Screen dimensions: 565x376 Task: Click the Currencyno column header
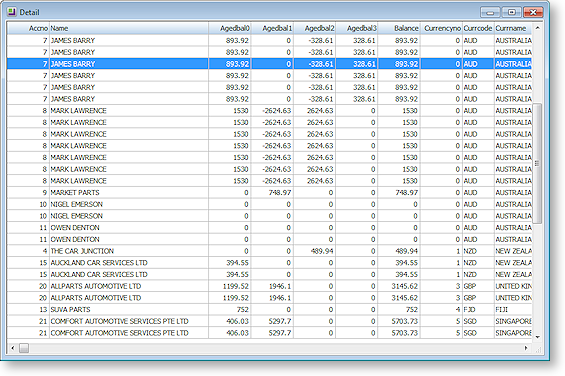441,28
